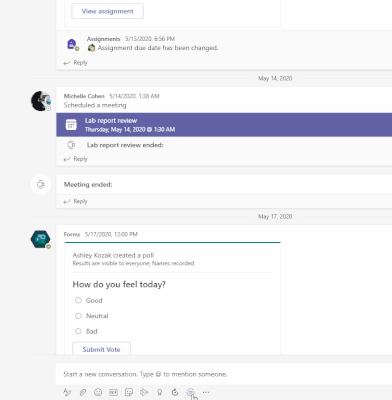Click the round Meeting ended avatar icon
Image resolution: width=392 pixels, height=400 pixels.
pyautogui.click(x=41, y=184)
